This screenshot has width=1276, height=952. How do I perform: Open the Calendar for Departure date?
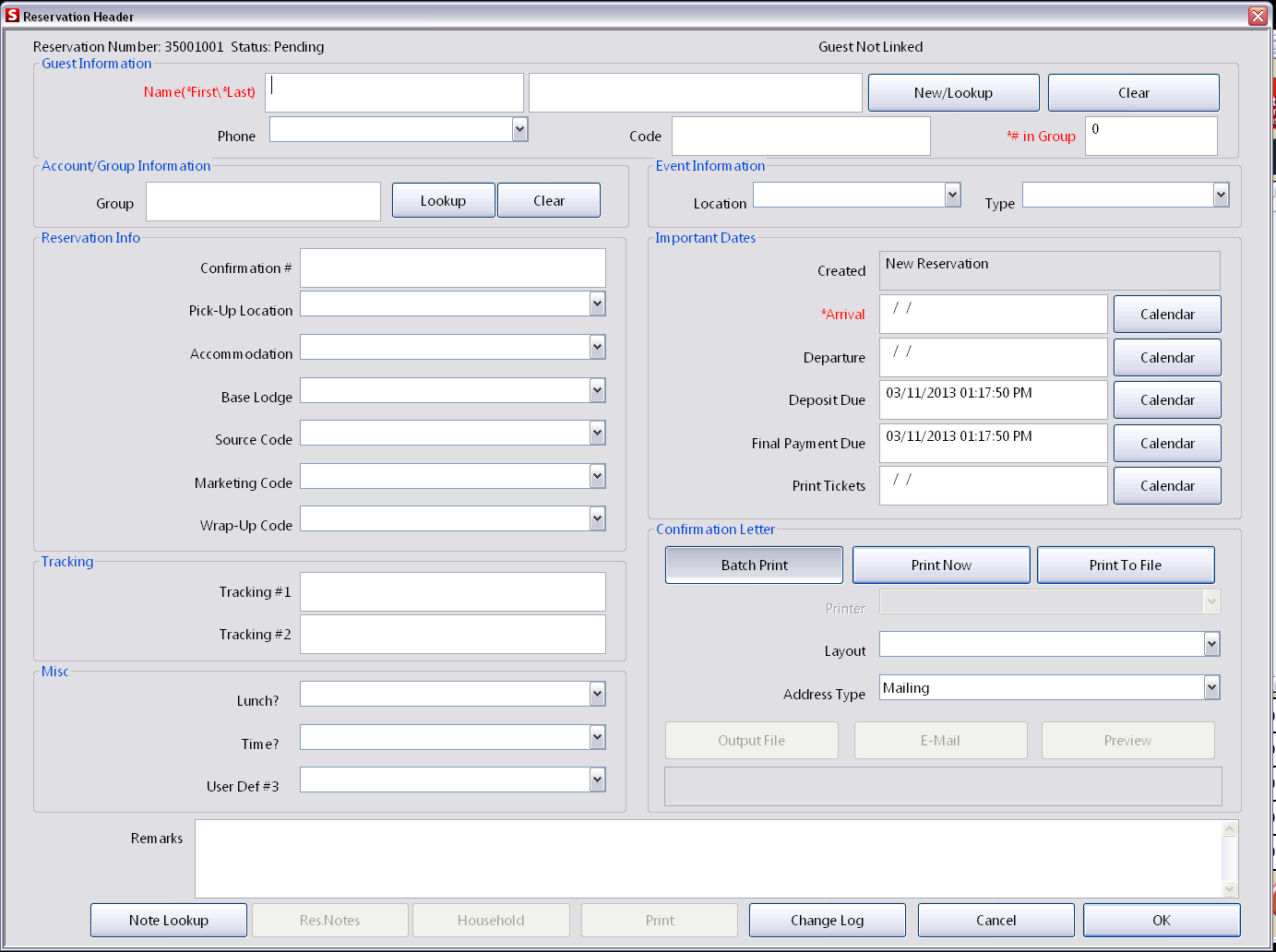[1166, 357]
